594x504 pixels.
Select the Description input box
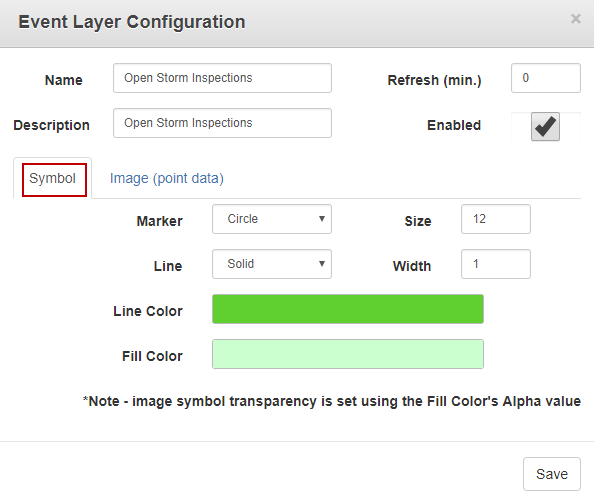point(222,123)
